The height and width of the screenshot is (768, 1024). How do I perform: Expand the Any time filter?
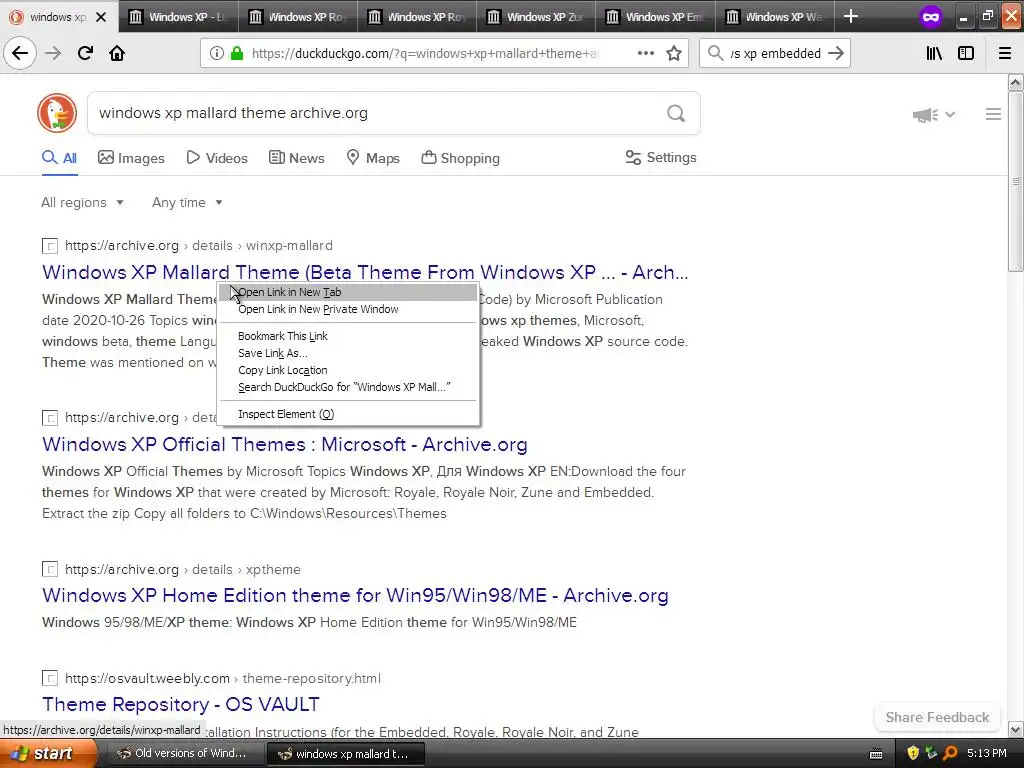pyautogui.click(x=187, y=202)
